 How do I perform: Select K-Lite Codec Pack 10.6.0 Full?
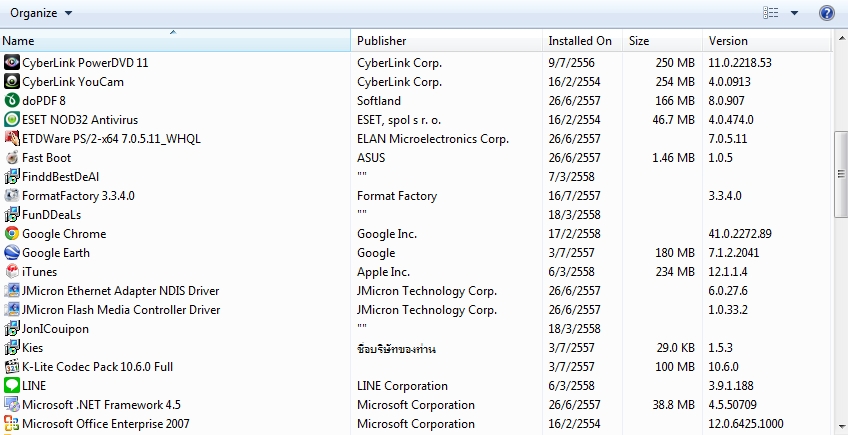(97, 366)
